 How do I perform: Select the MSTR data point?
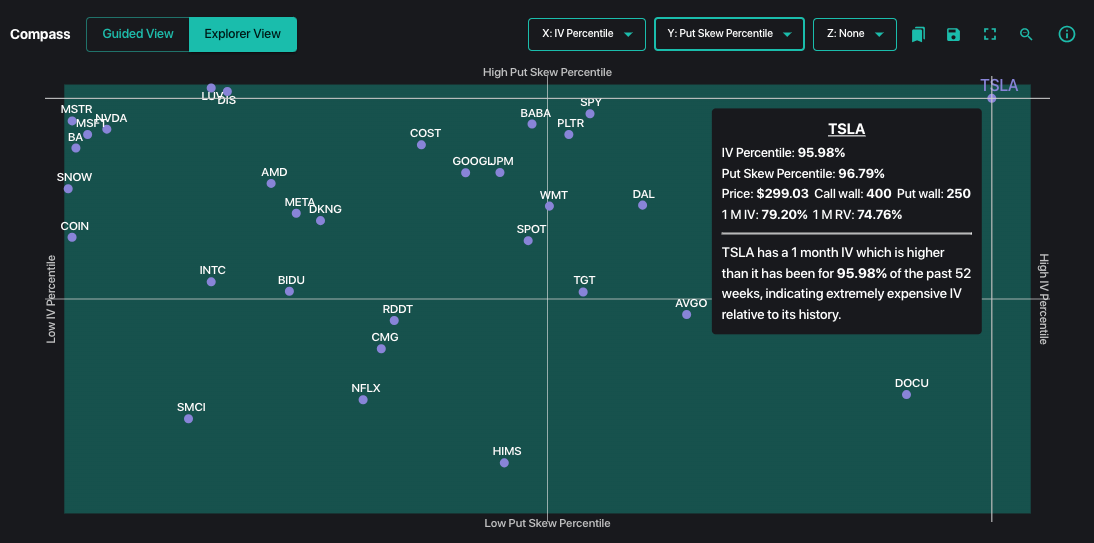tap(72, 121)
